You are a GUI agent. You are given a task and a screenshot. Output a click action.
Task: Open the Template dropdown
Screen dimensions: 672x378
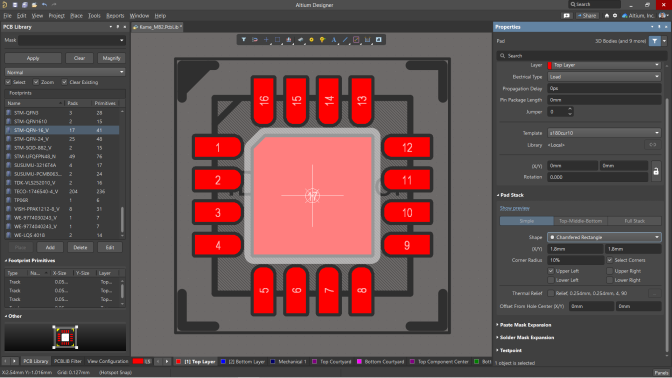604,133
